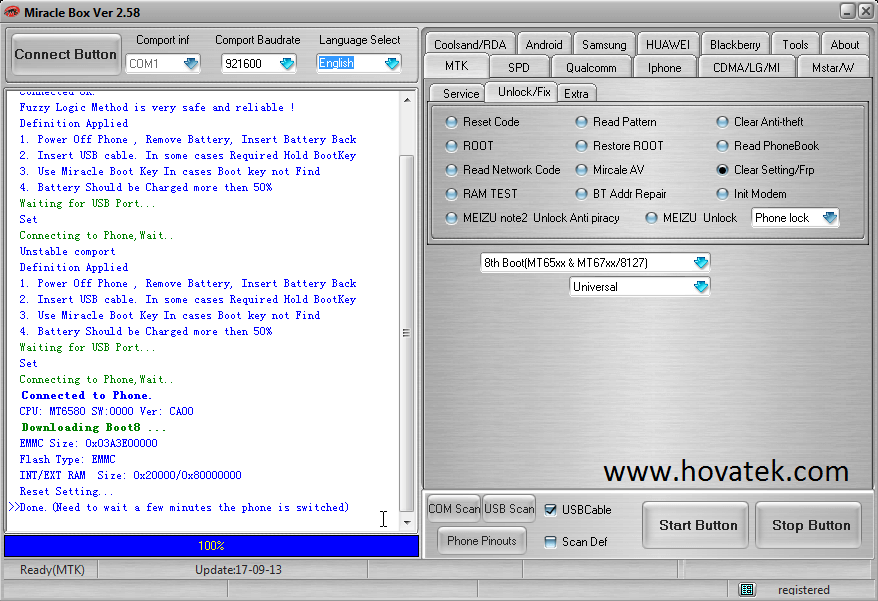
Task: Close the Miracle Box window
Action: coord(866,11)
